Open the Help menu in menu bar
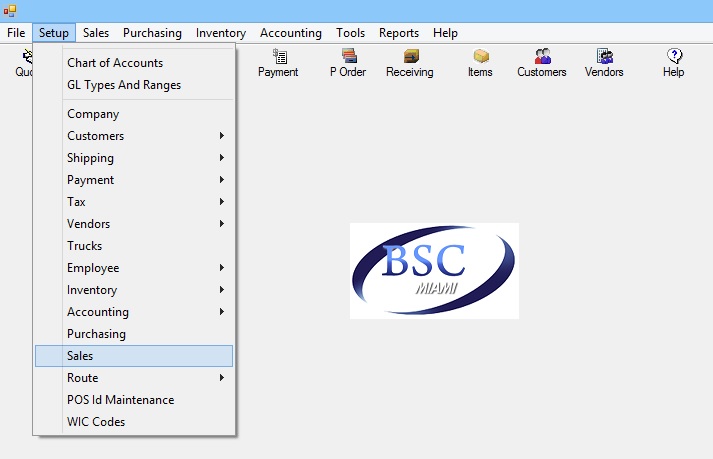Viewport: 713px width, 459px height. click(445, 33)
